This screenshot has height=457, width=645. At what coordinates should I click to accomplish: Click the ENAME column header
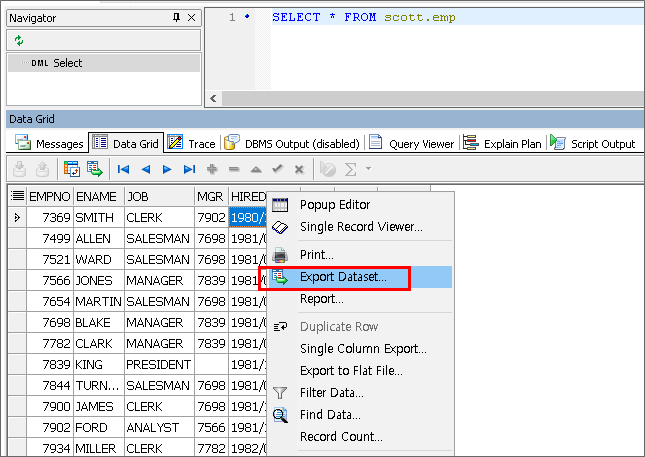tap(99, 196)
